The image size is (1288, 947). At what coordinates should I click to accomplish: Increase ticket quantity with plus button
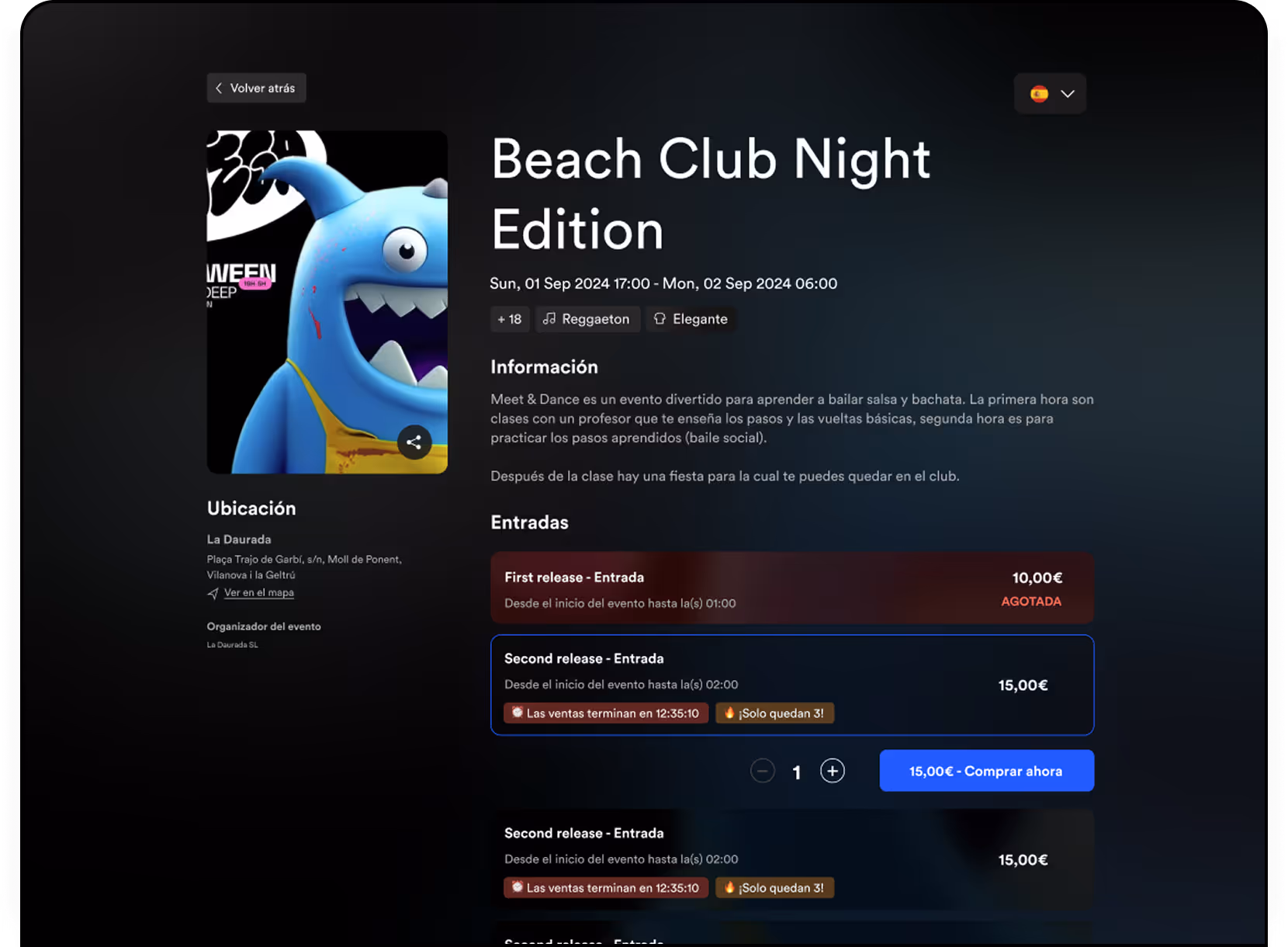pyautogui.click(x=833, y=771)
